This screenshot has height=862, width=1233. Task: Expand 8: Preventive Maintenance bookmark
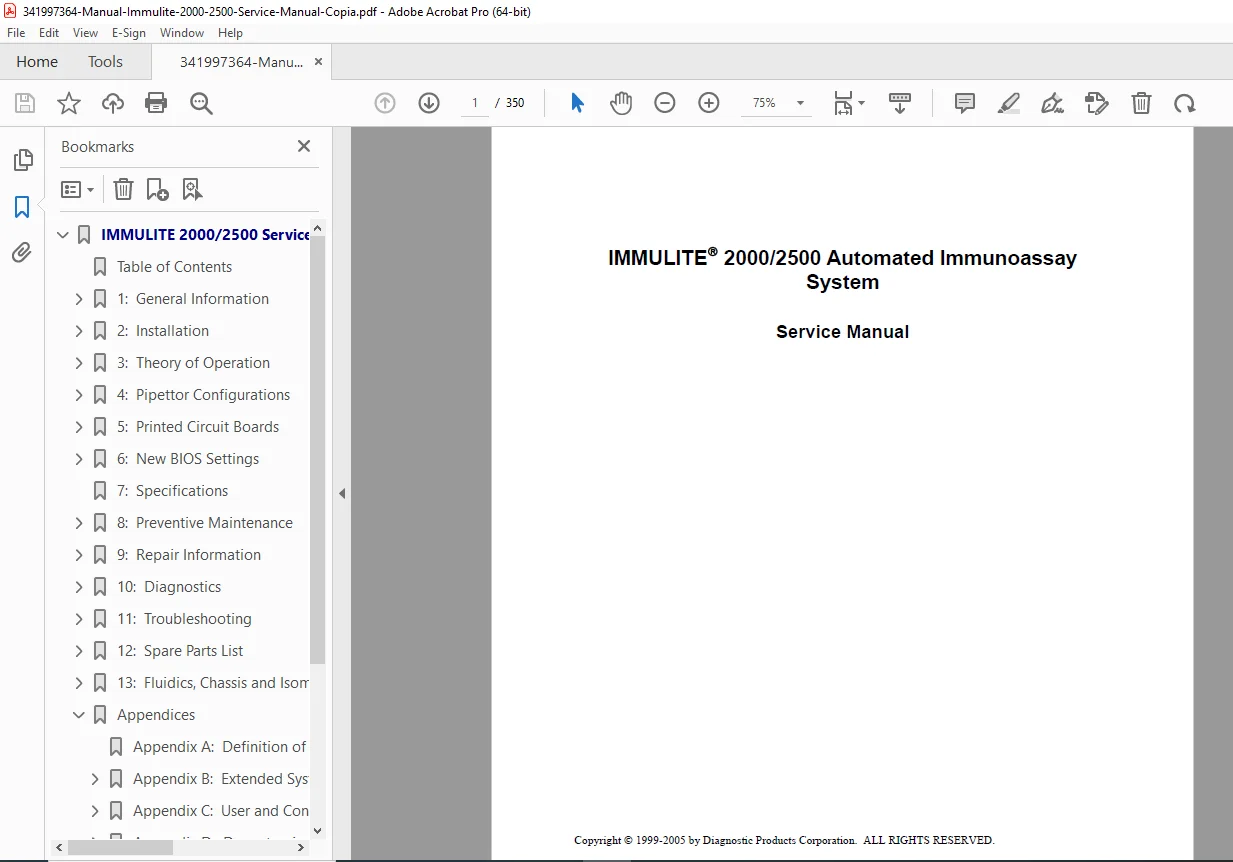(79, 523)
